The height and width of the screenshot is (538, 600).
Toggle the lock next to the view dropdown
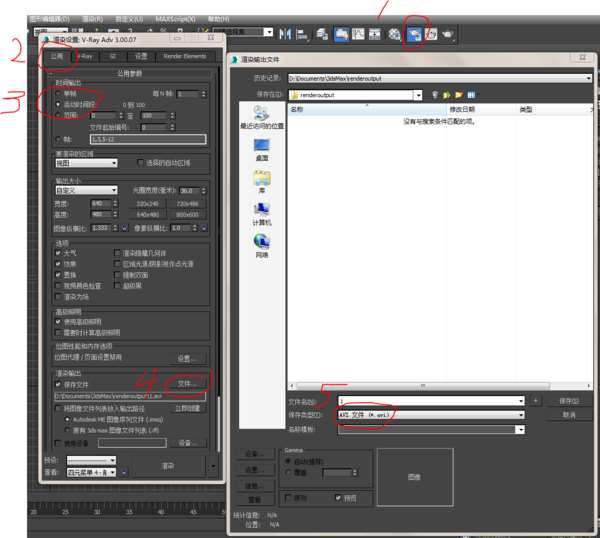click(x=124, y=473)
